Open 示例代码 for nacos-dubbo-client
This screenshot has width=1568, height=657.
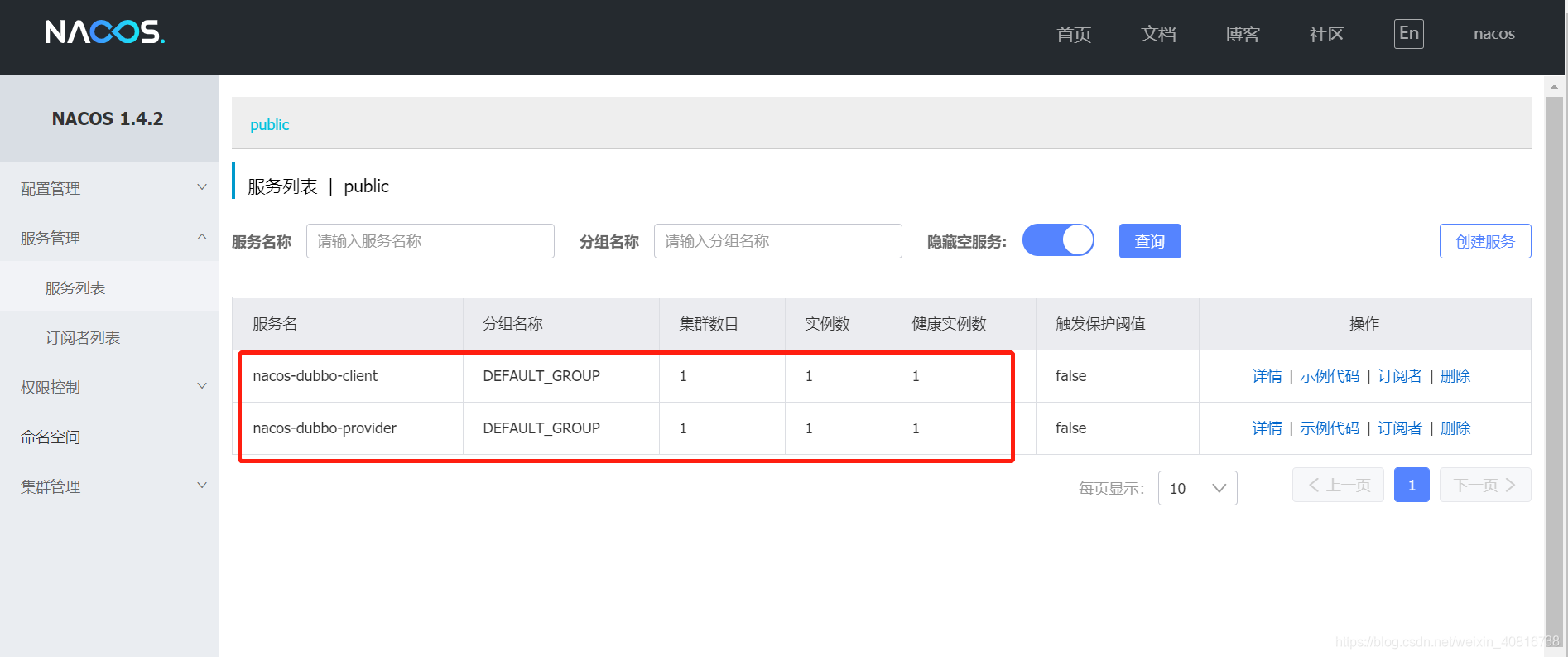(1330, 376)
